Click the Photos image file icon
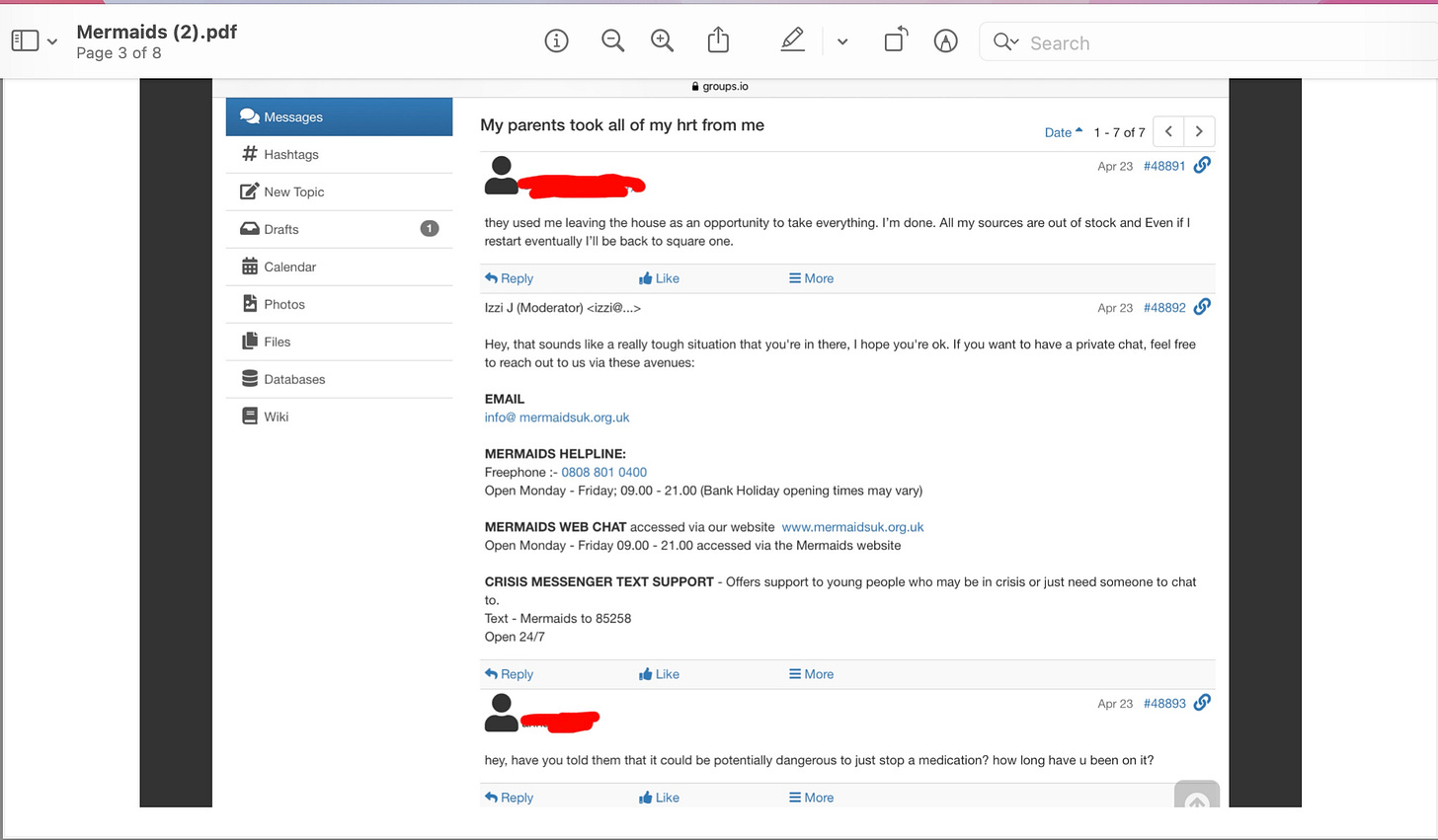 (250, 304)
